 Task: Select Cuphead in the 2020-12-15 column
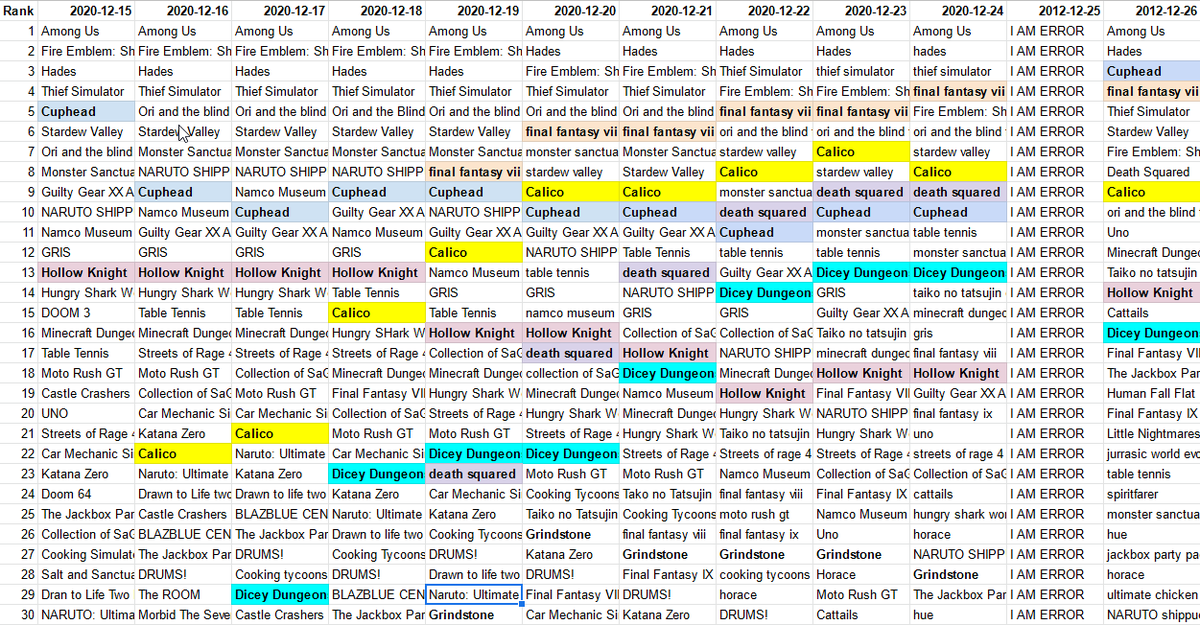(87, 112)
